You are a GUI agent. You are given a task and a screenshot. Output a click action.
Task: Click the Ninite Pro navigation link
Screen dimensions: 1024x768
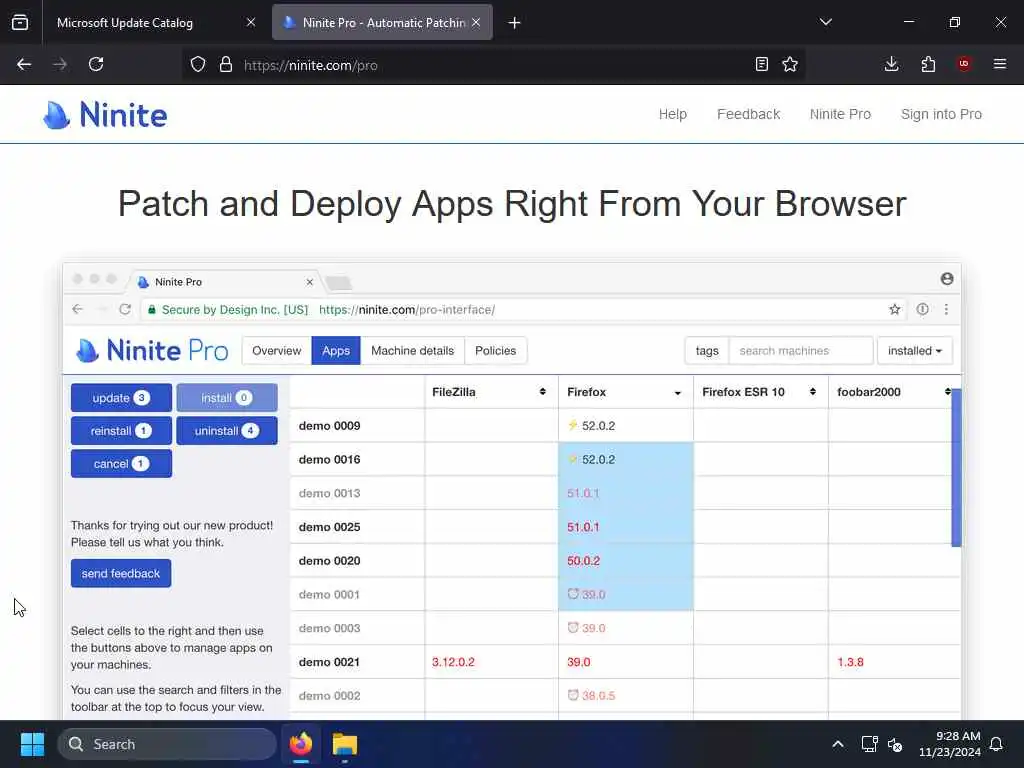click(840, 114)
